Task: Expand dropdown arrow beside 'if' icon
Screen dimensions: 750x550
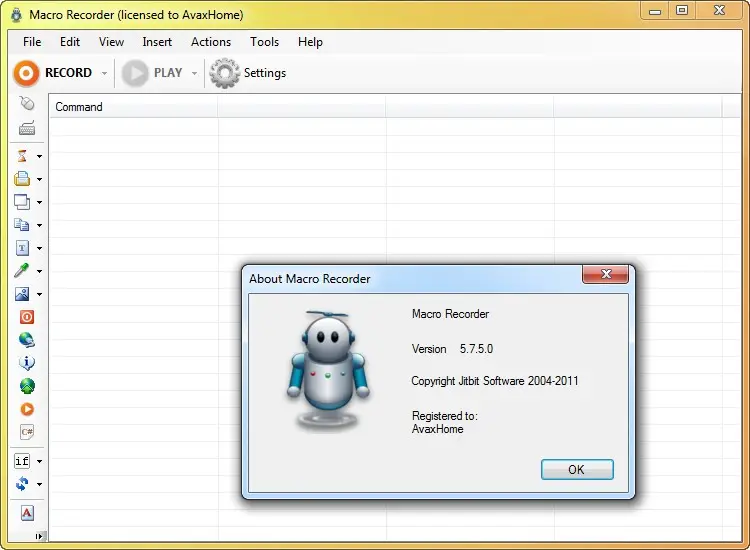Action: 39,462
